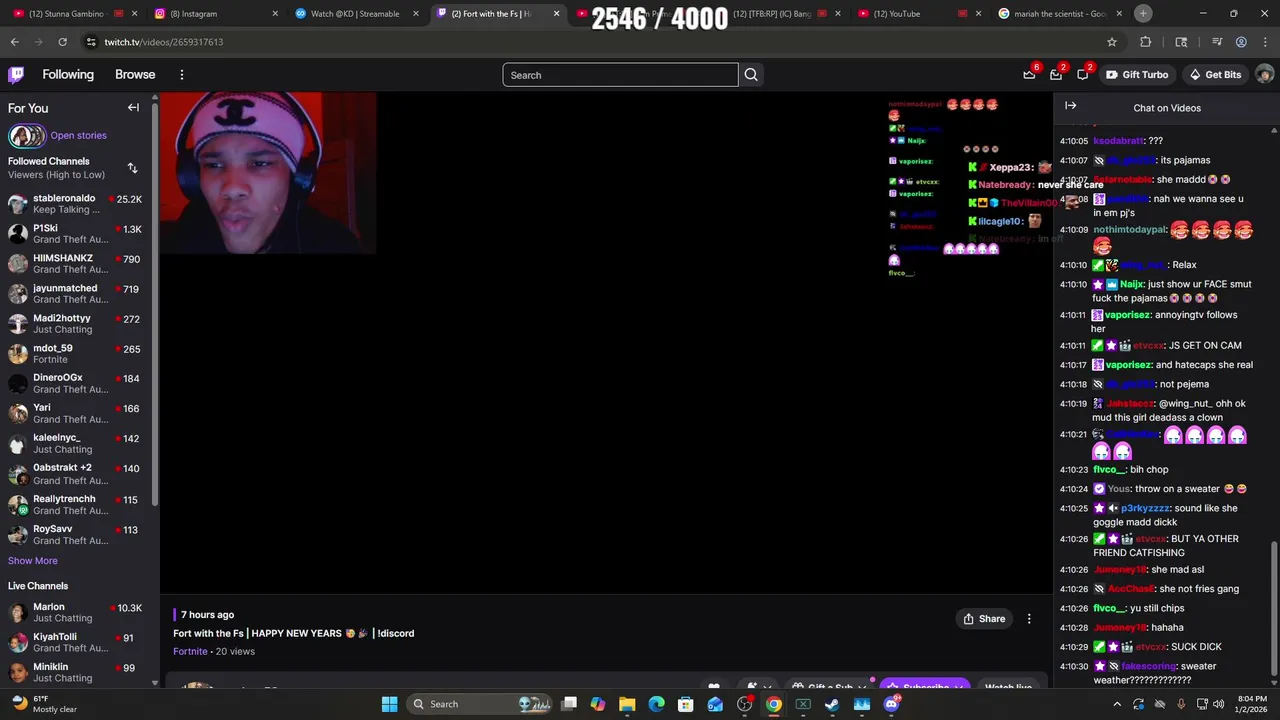1280x720 pixels.
Task: Open the Chrome profile icon
Action: (x=1241, y=42)
